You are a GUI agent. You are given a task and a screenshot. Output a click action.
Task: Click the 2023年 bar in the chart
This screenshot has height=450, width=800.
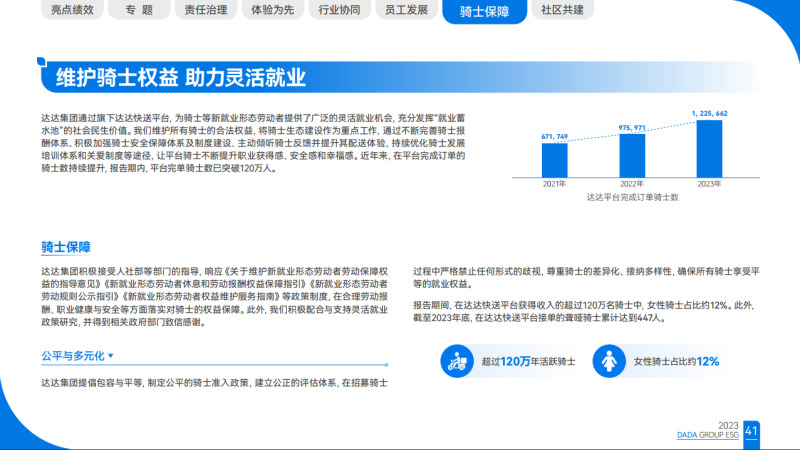(709, 149)
